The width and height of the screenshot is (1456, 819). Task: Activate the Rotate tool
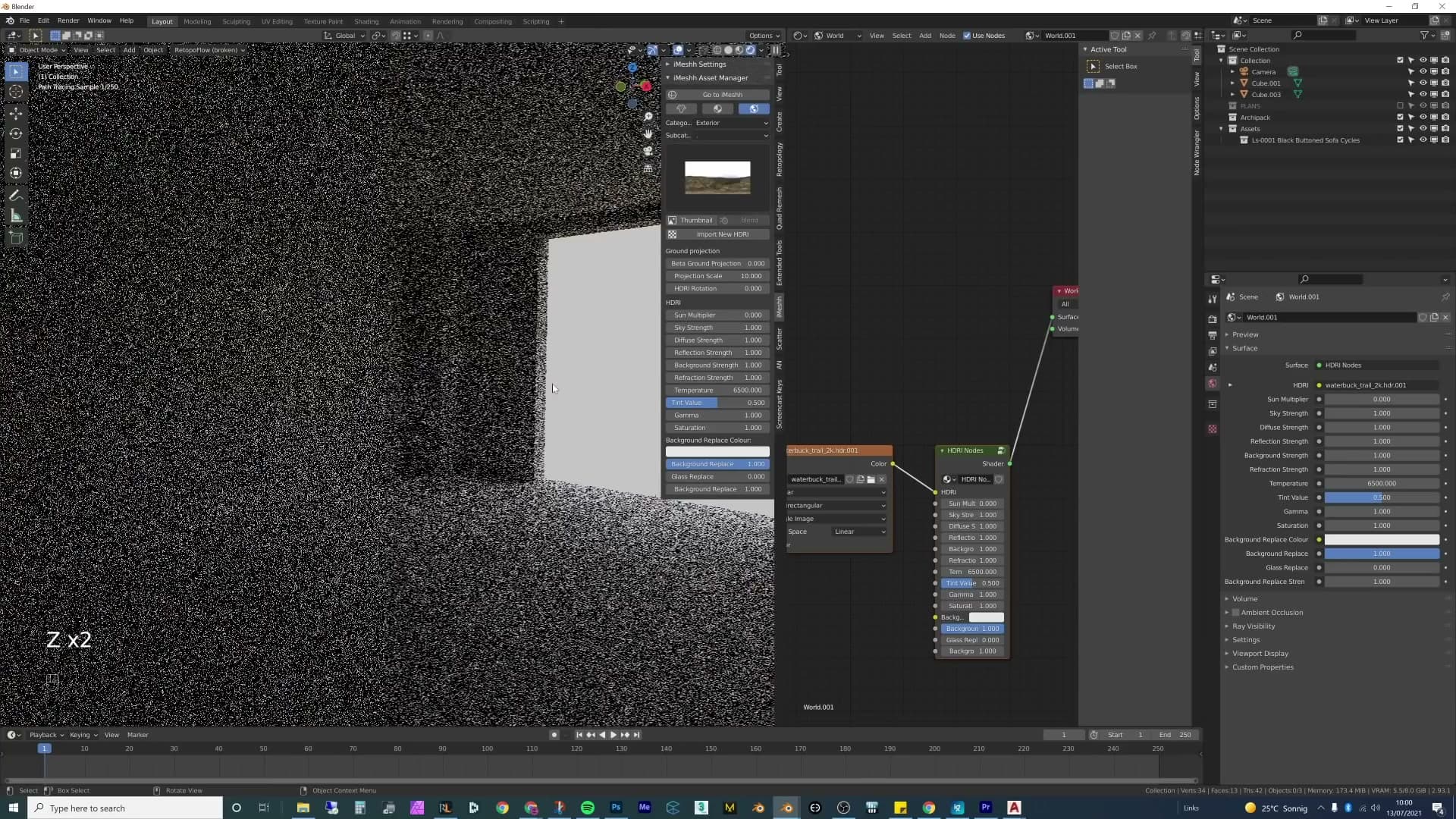click(x=16, y=133)
